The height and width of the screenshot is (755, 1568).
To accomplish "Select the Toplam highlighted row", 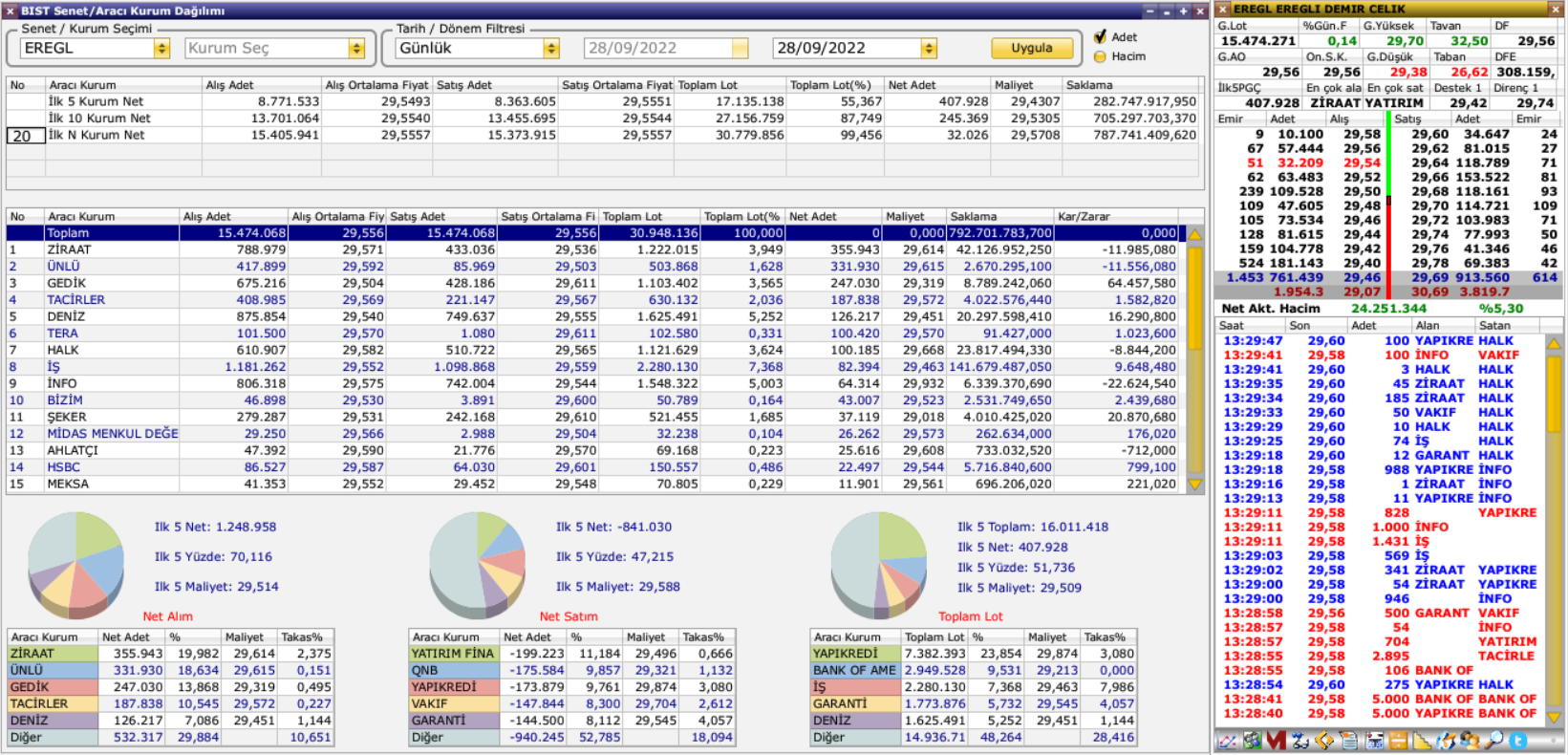I will pos(593,233).
